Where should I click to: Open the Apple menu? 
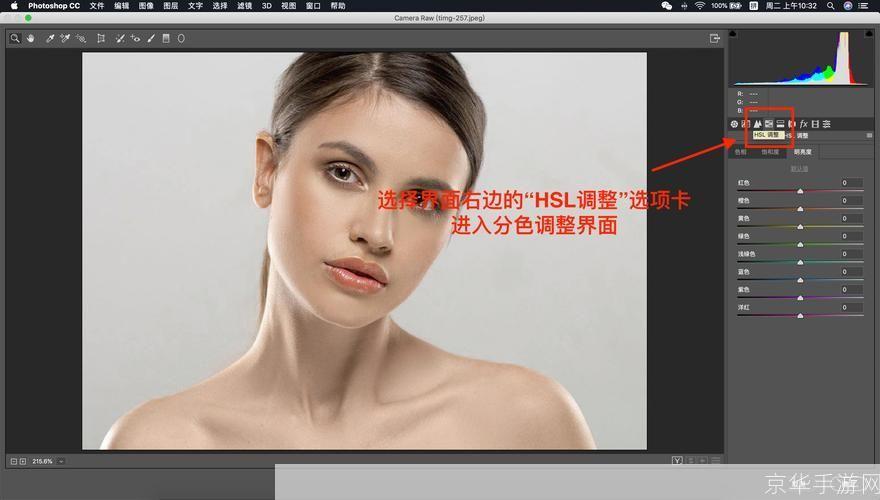coord(15,6)
